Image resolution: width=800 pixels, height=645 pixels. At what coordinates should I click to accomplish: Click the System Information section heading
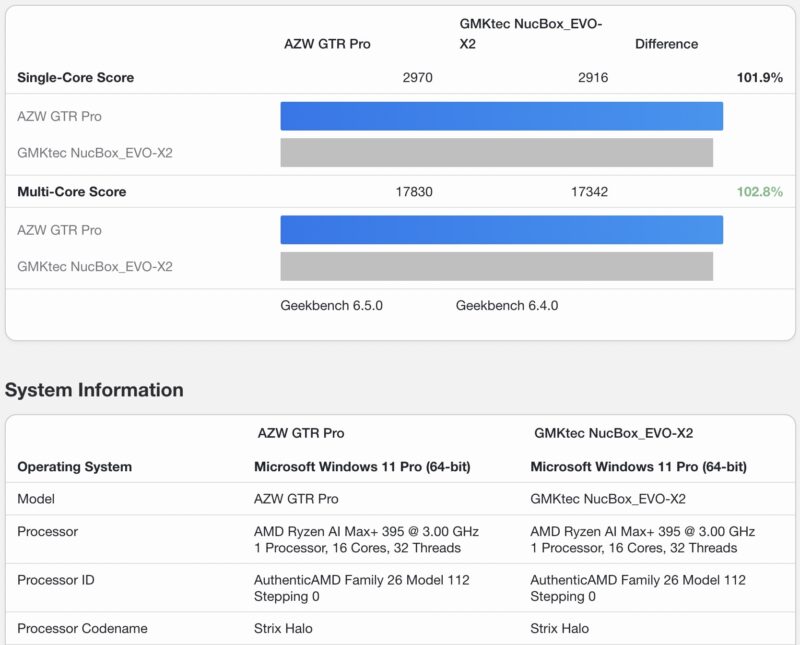93,390
